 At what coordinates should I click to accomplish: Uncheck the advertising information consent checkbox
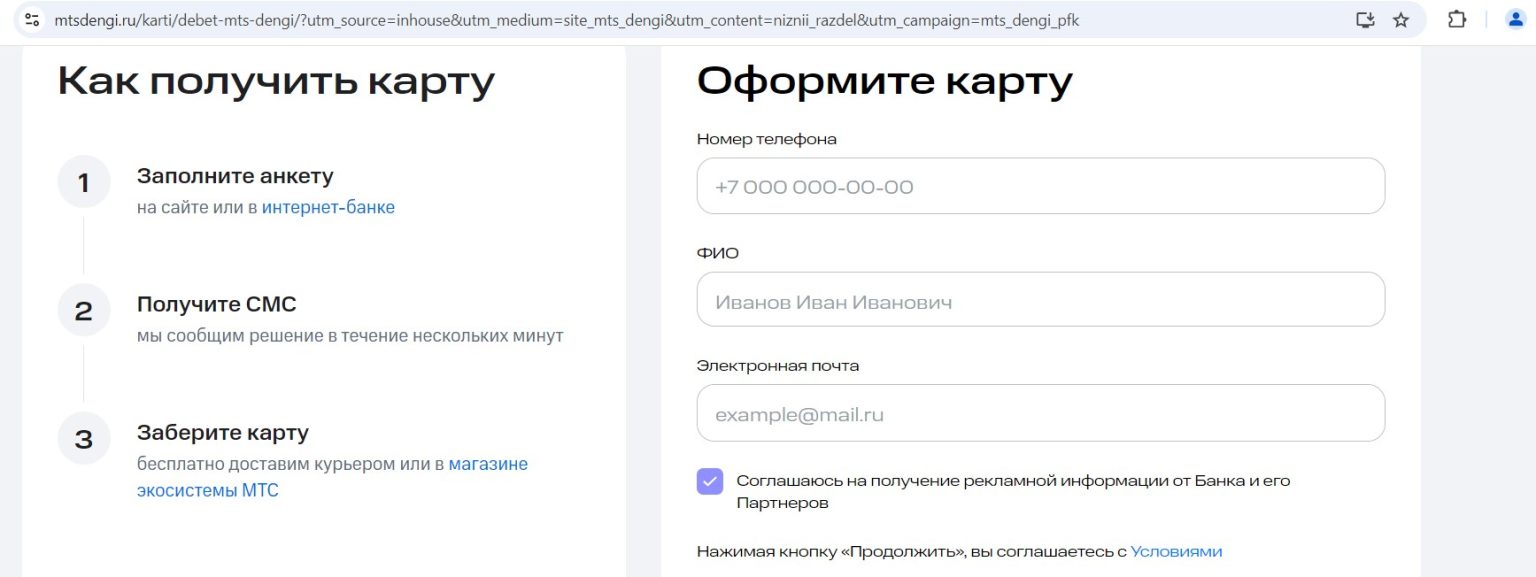[710, 481]
